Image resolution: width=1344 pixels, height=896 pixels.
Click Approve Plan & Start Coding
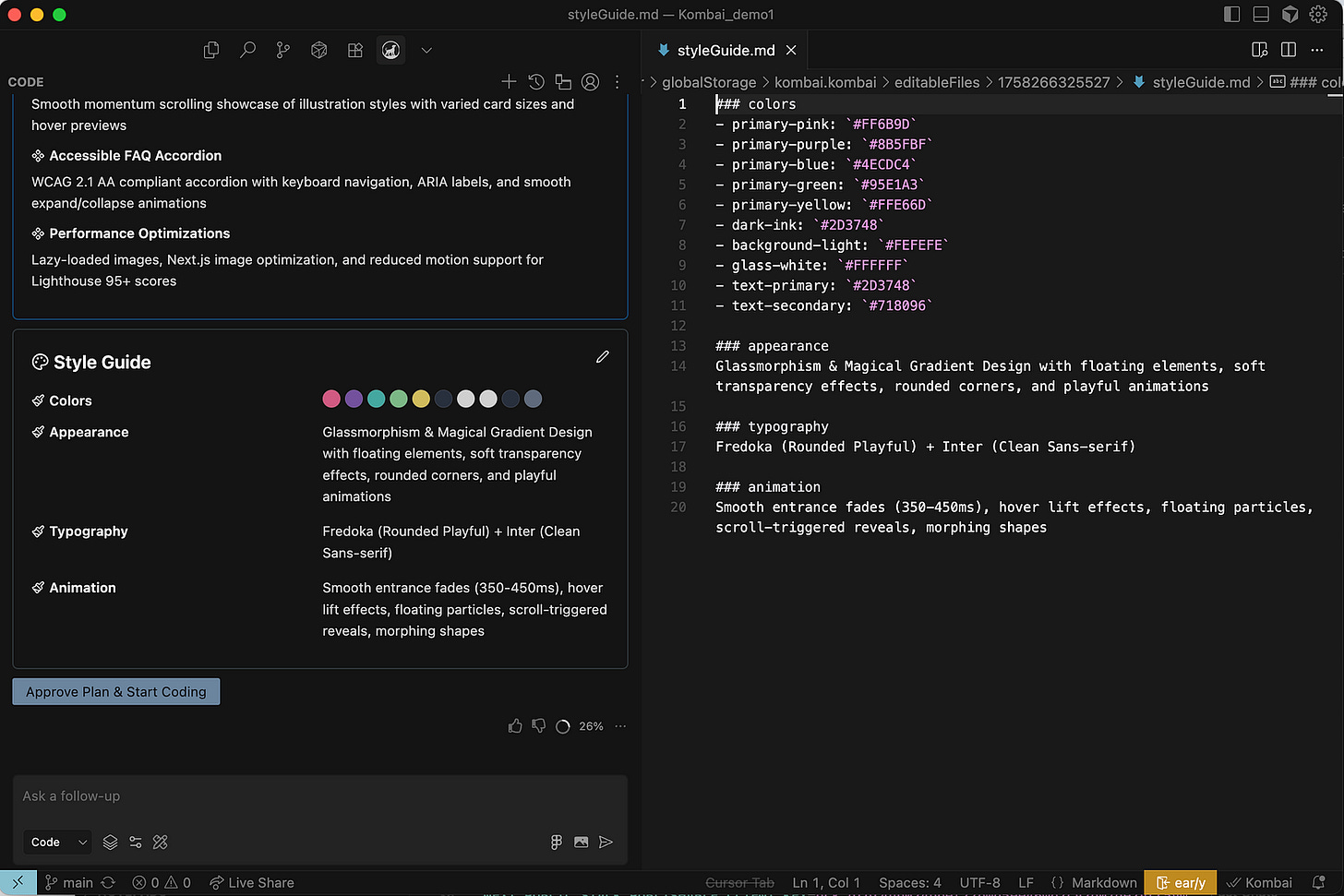pyautogui.click(x=116, y=692)
